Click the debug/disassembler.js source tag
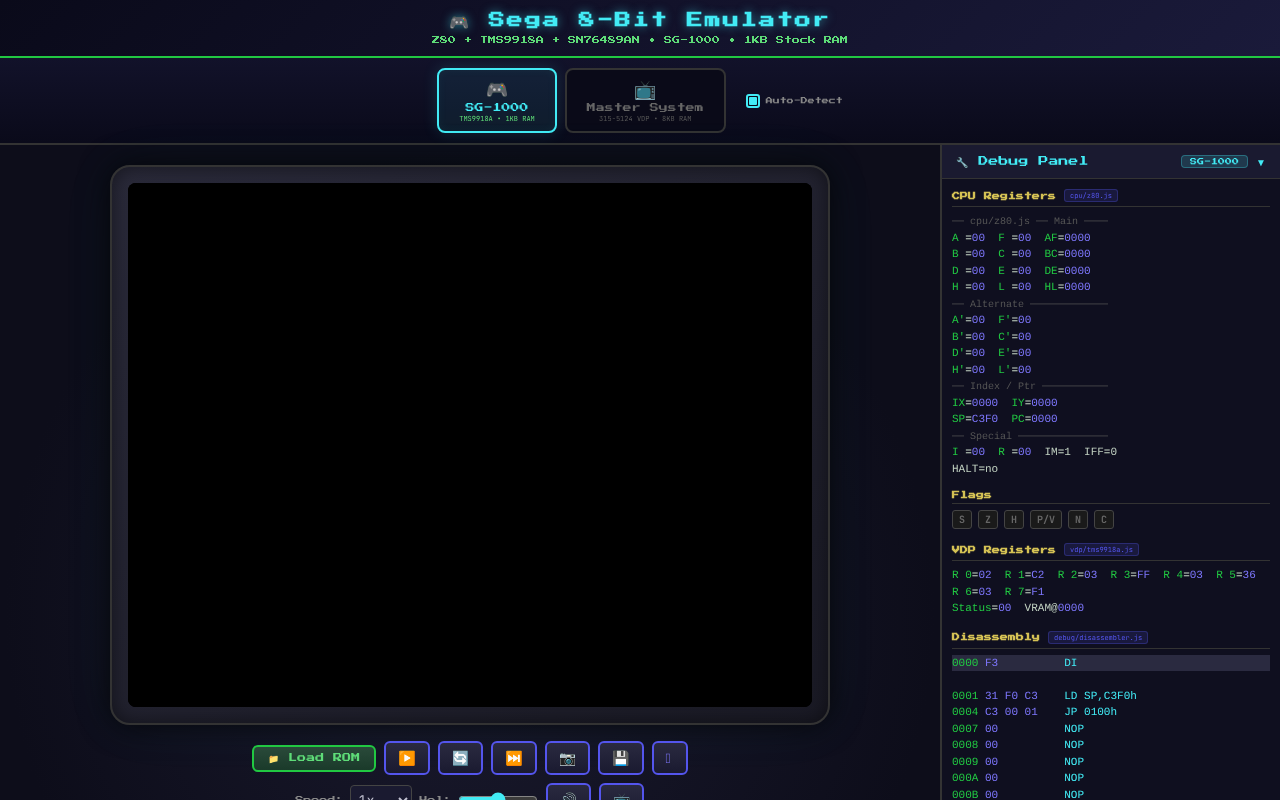This screenshot has height=800, width=1280. 1098,638
